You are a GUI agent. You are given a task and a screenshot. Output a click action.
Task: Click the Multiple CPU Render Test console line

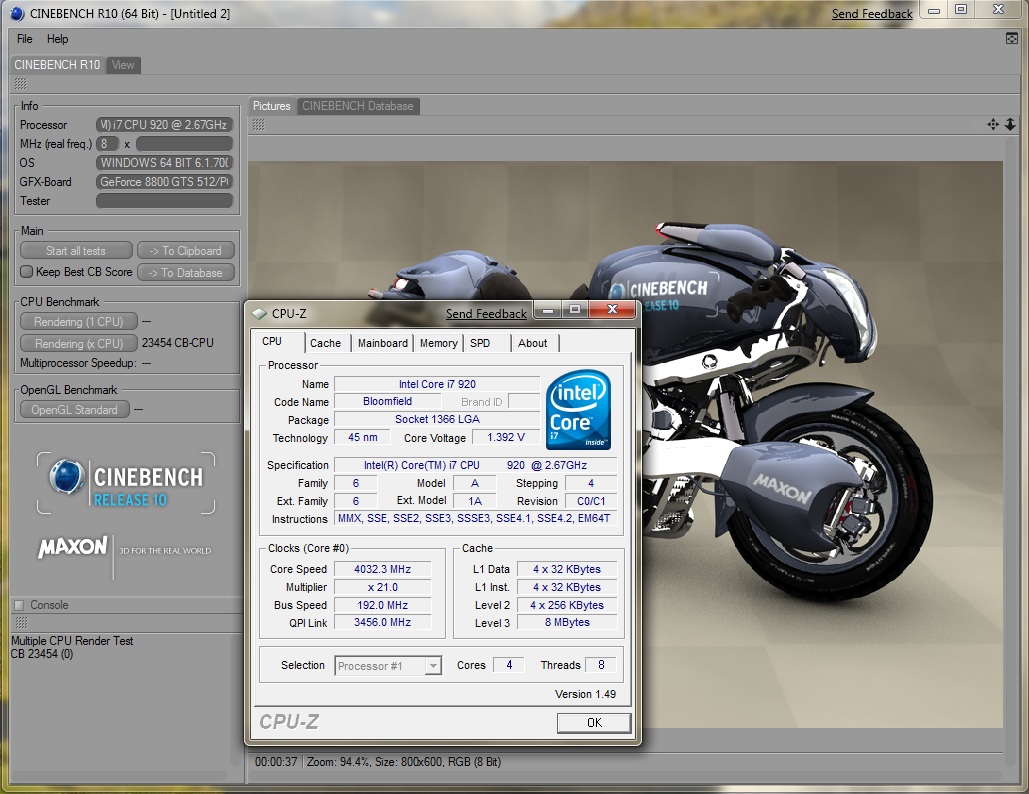coord(72,640)
